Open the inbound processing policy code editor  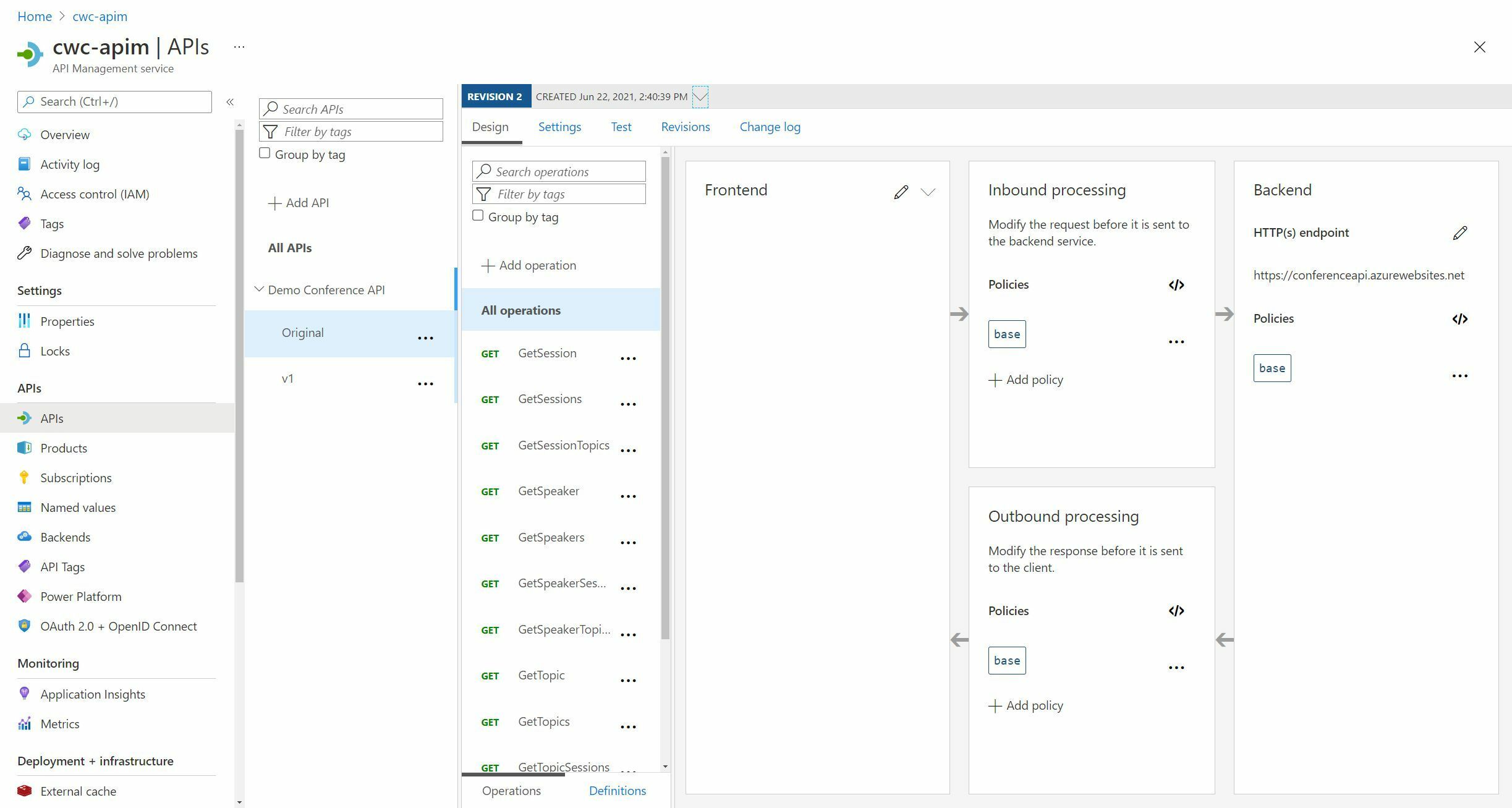click(1176, 285)
